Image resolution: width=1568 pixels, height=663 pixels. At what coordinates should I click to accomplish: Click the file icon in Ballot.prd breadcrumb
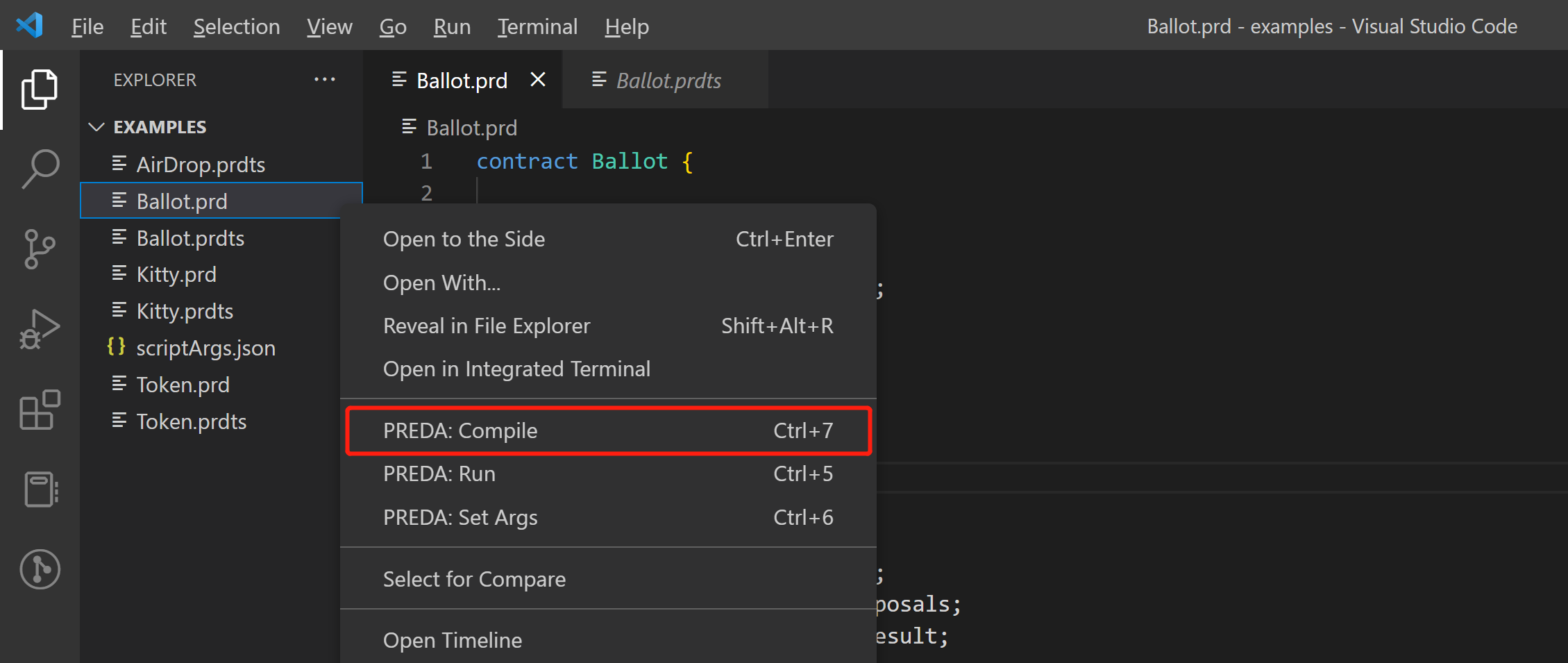pyautogui.click(x=409, y=127)
